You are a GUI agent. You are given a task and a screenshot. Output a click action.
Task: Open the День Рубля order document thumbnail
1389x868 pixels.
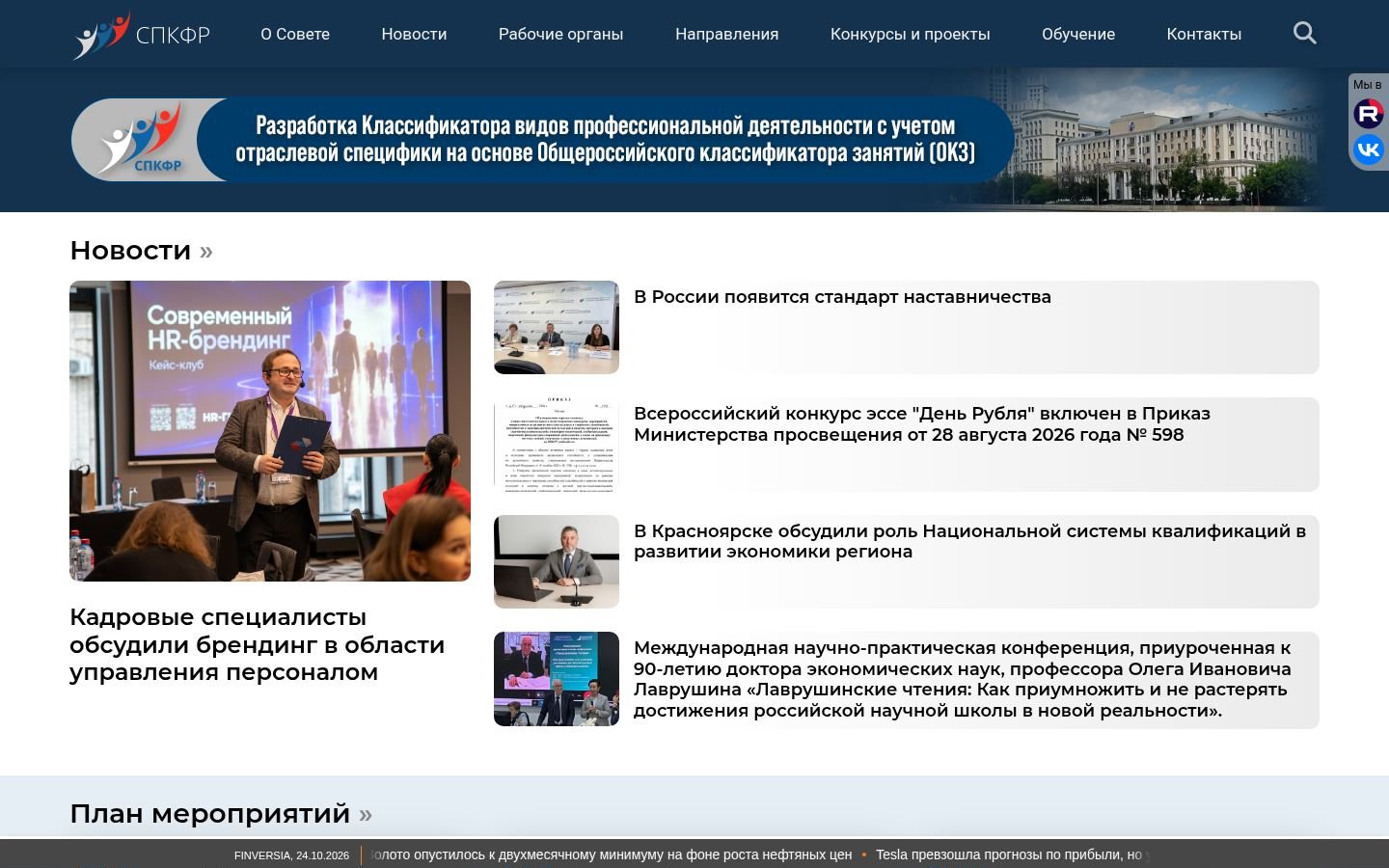557,445
